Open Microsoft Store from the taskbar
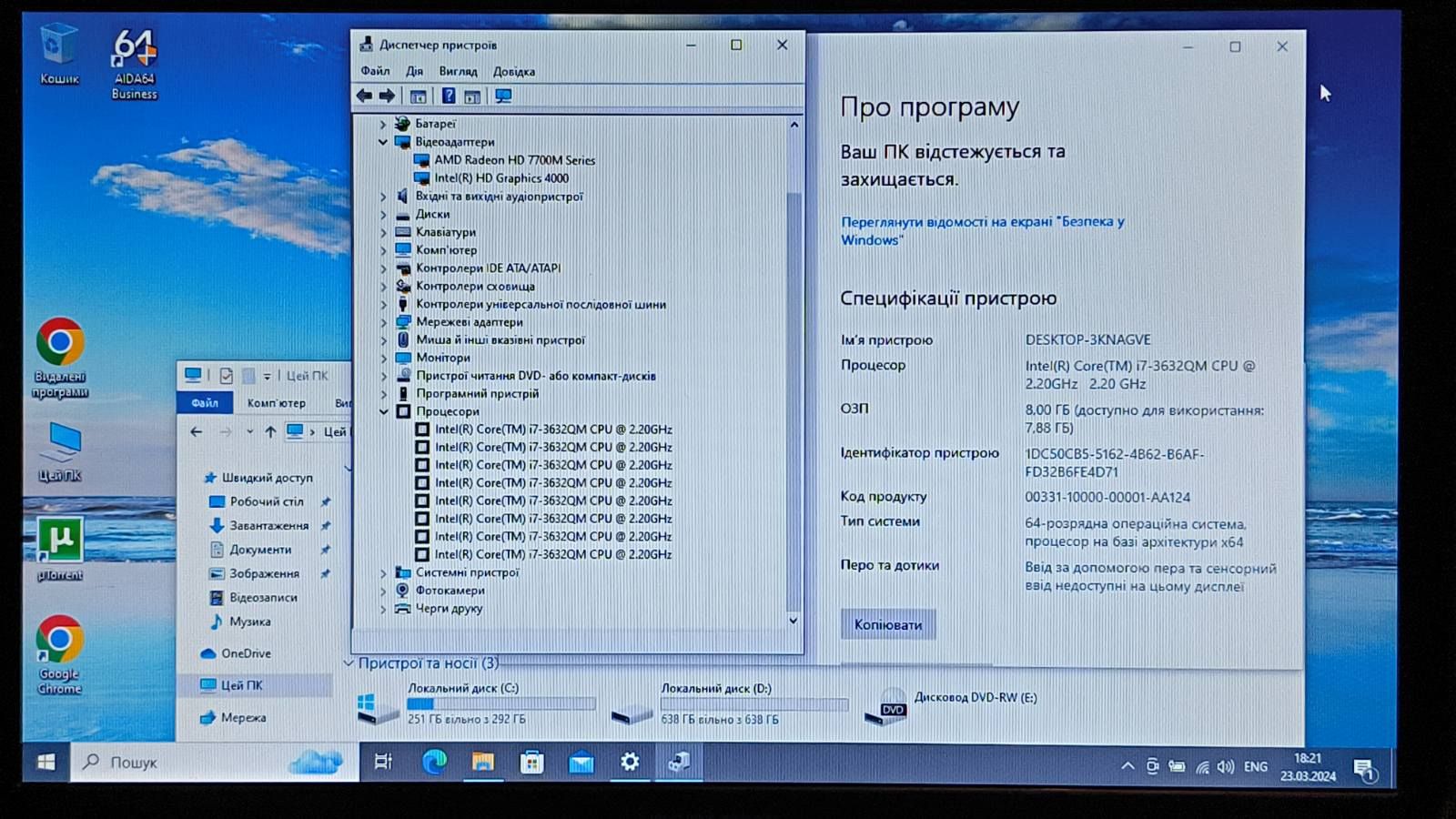 coord(531,763)
